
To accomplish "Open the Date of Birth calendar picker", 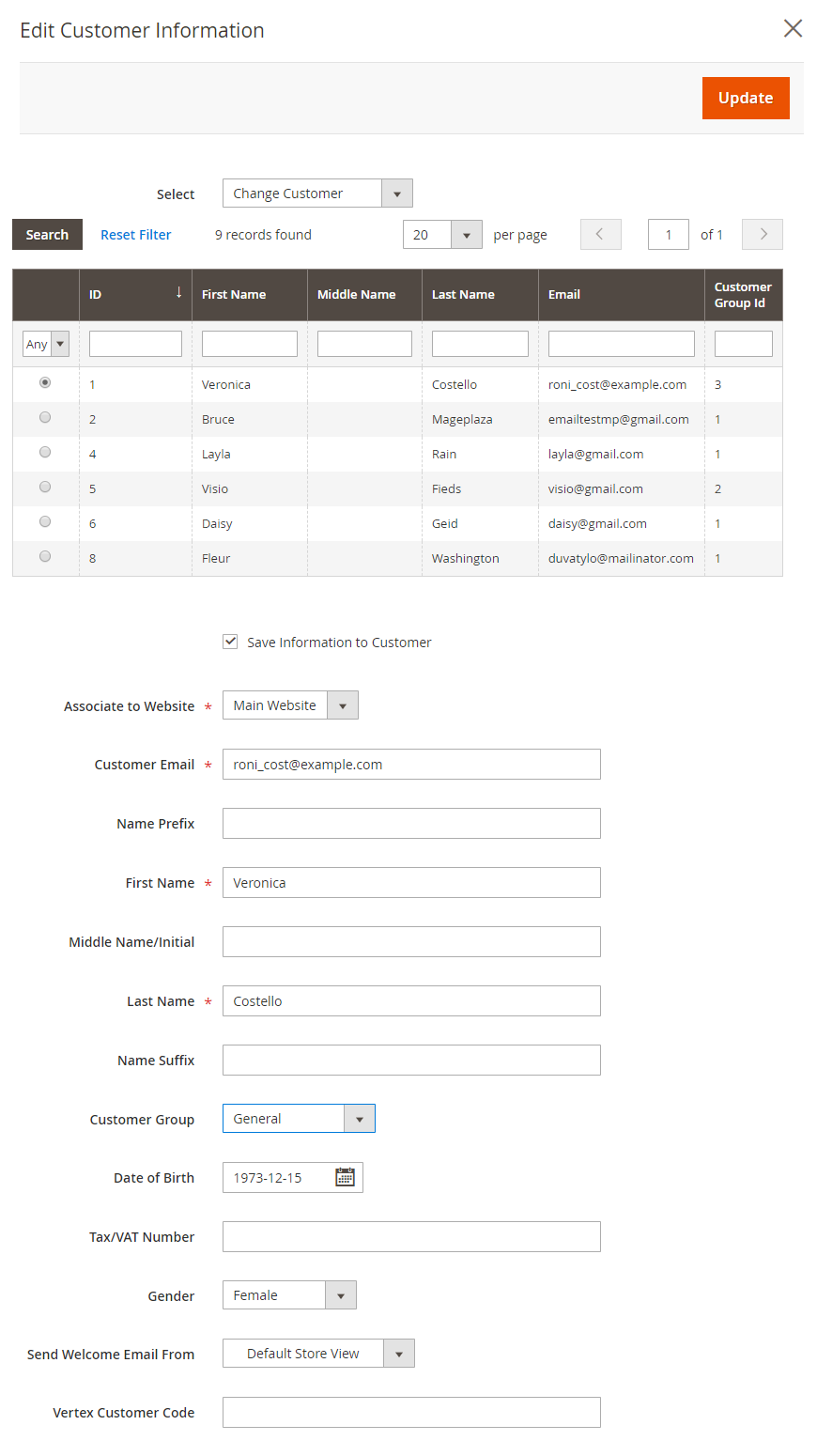I will (345, 1177).
